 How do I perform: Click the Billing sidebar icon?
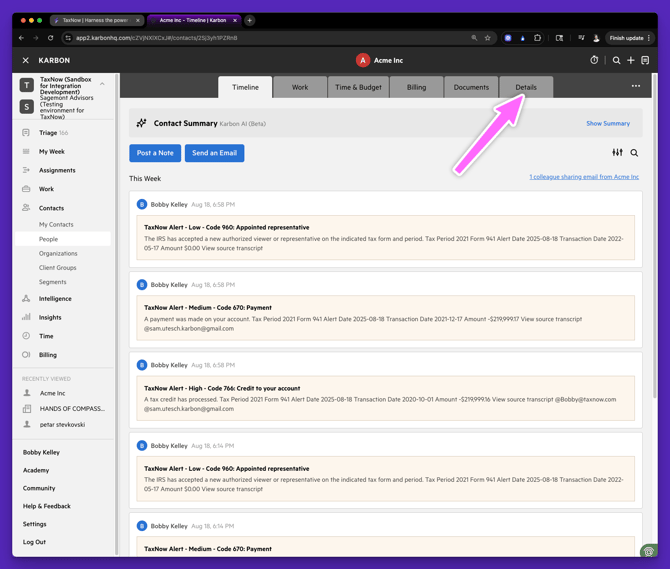[26, 355]
